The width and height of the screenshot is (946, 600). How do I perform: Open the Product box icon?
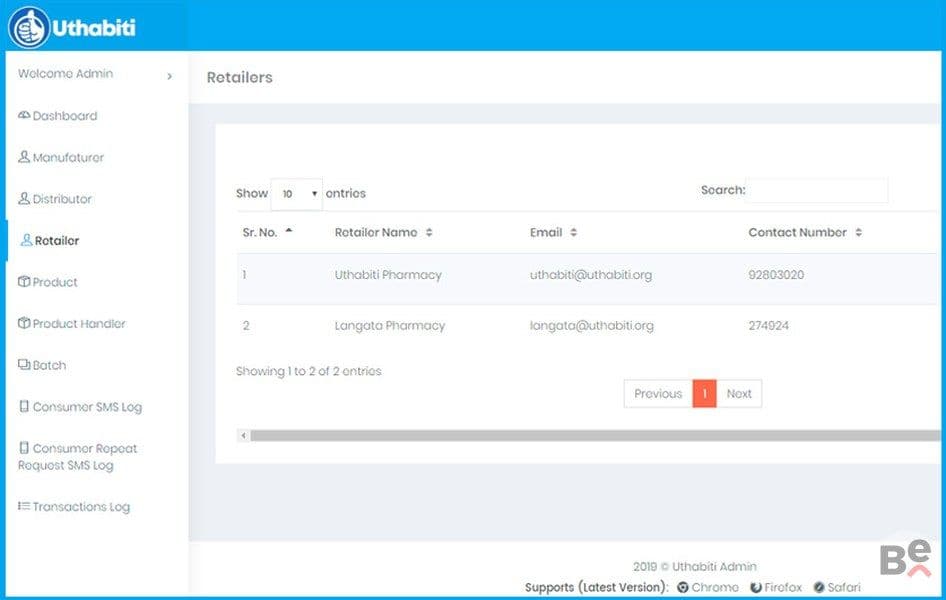click(24, 282)
